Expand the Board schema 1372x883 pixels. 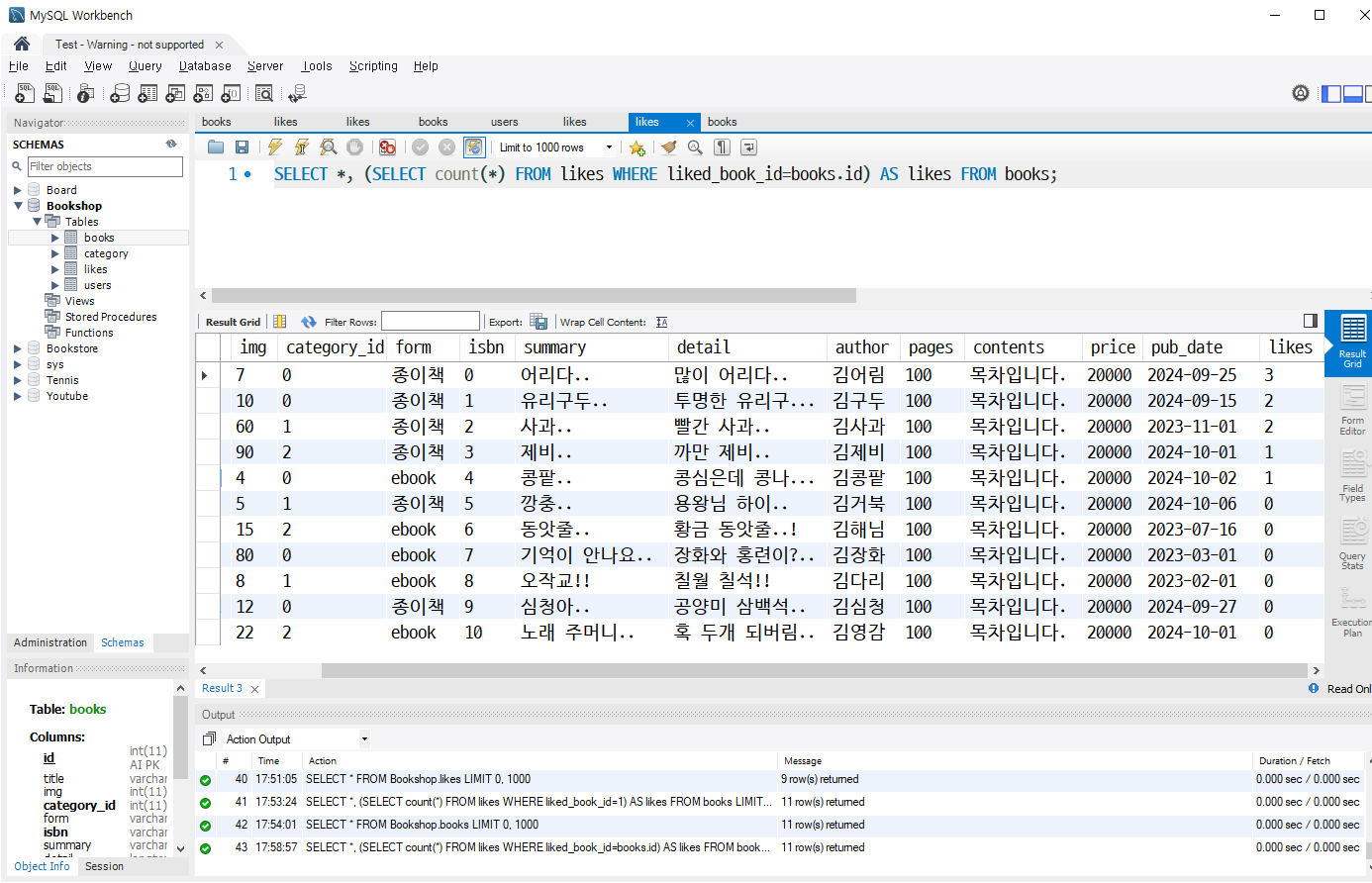click(18, 190)
